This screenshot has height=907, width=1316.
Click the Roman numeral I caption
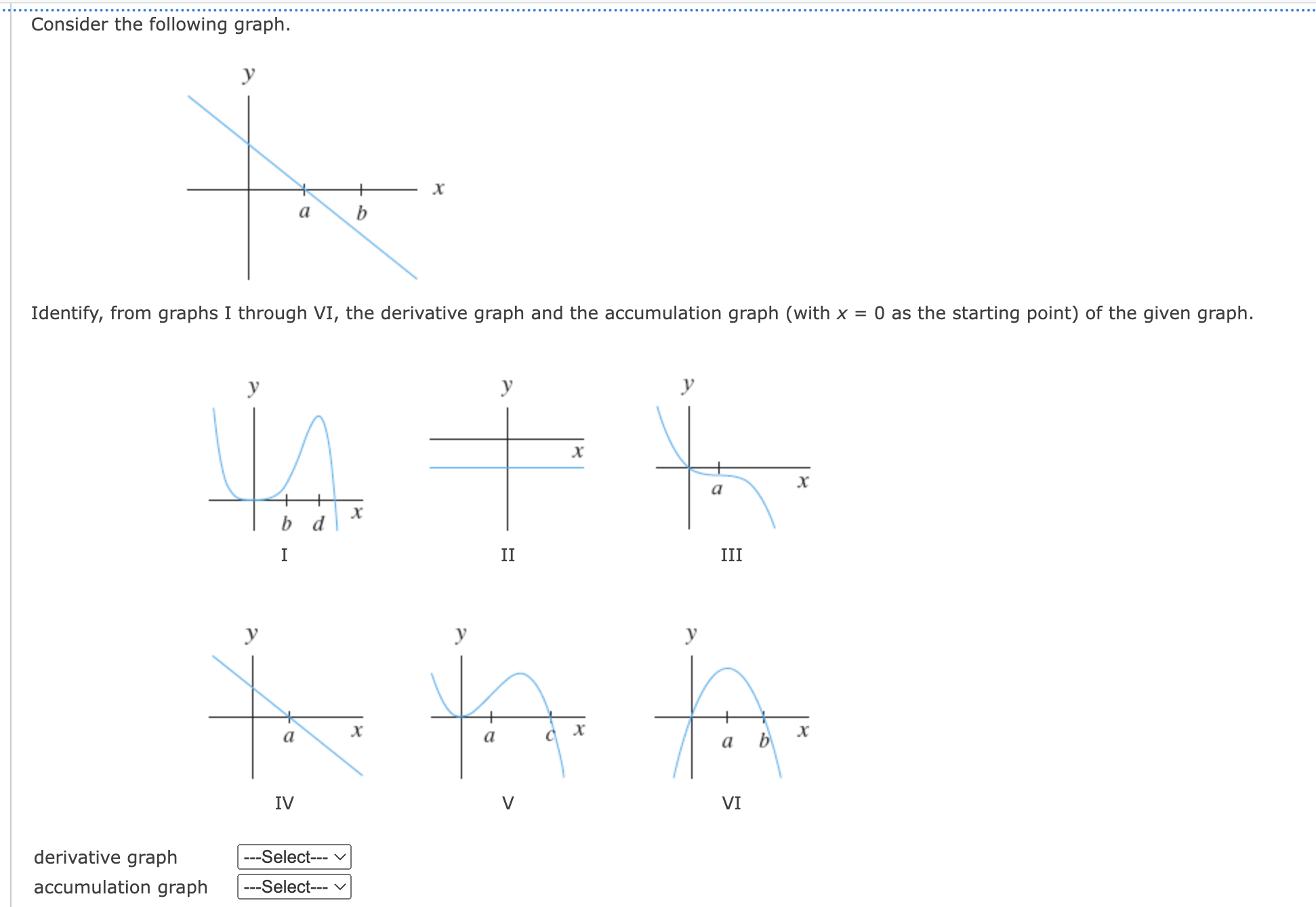285,555
